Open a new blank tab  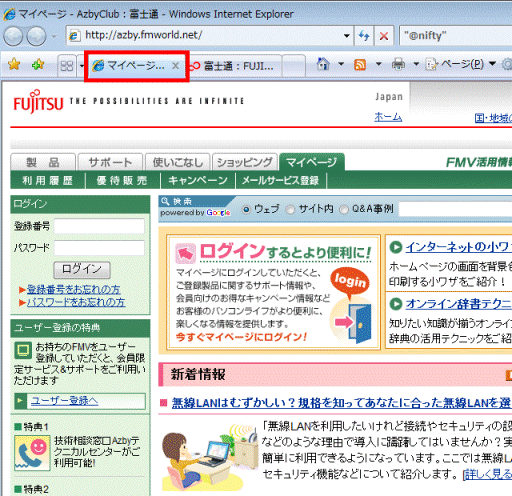tap(293, 66)
